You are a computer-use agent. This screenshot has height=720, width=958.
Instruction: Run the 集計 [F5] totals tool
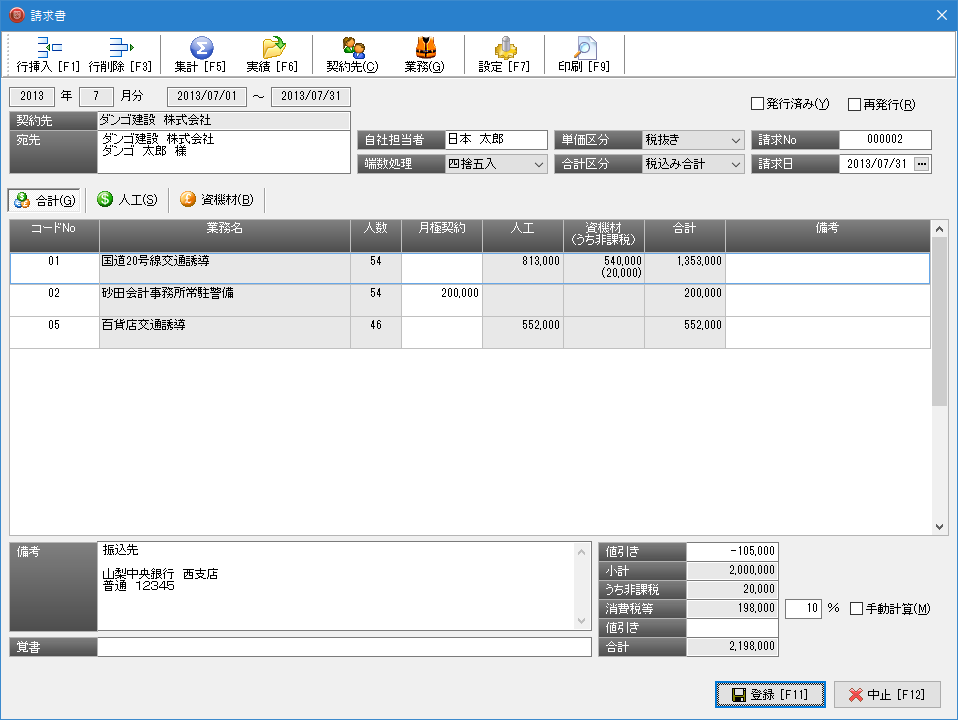pos(201,48)
